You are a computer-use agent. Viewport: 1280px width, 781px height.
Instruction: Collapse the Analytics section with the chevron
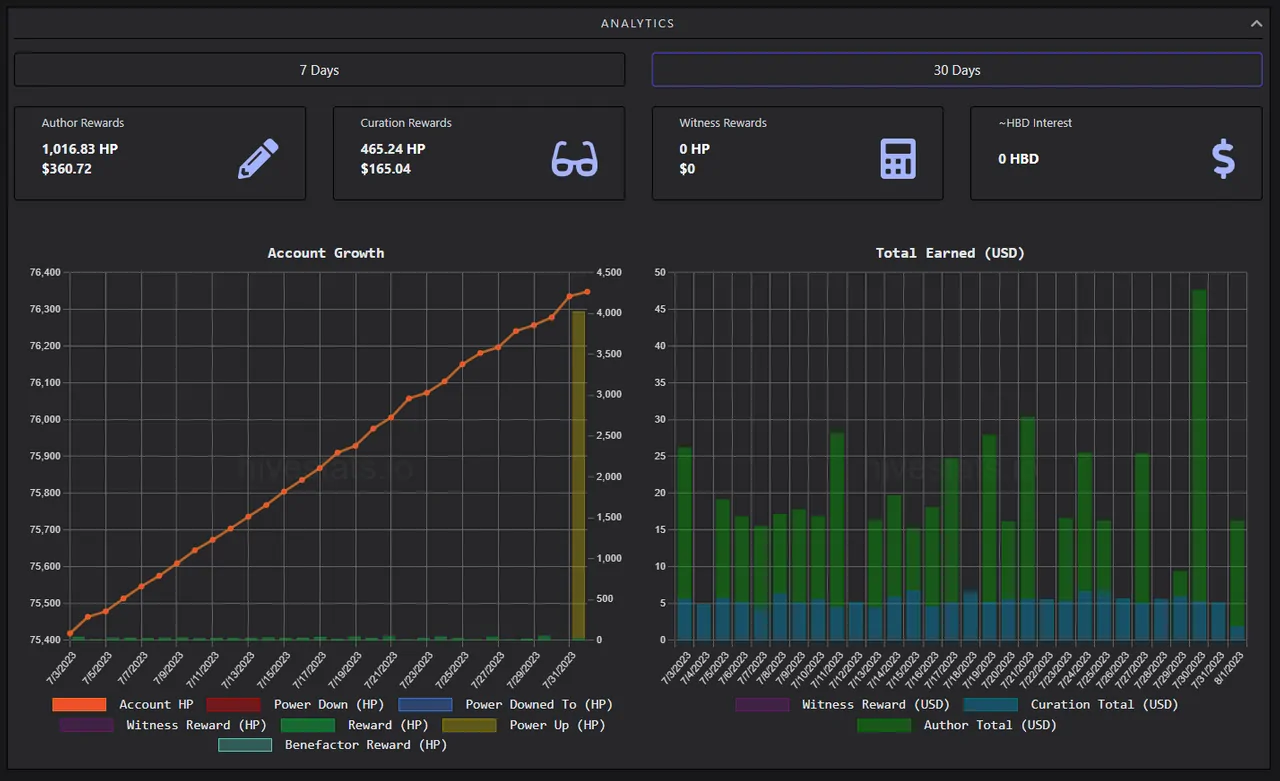click(1256, 23)
